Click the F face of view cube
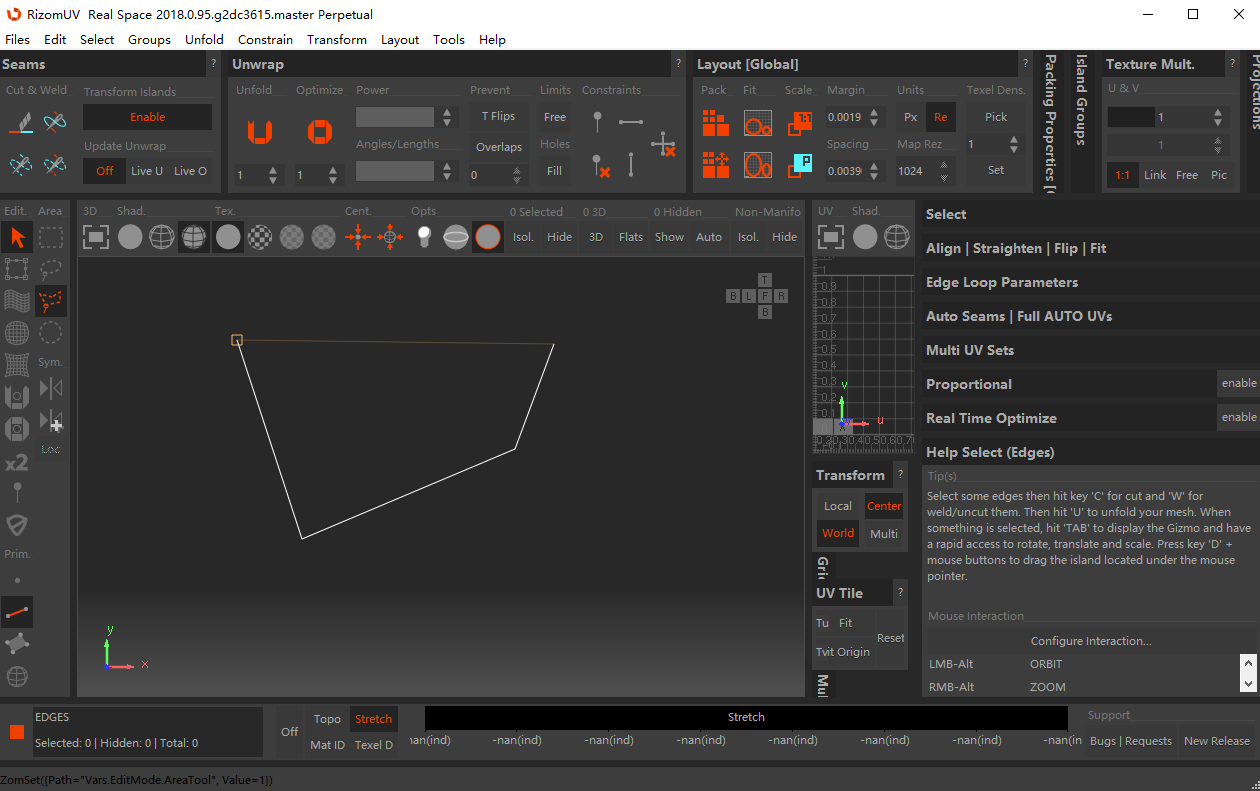Screen dimensions: 1260x791 coord(765,296)
